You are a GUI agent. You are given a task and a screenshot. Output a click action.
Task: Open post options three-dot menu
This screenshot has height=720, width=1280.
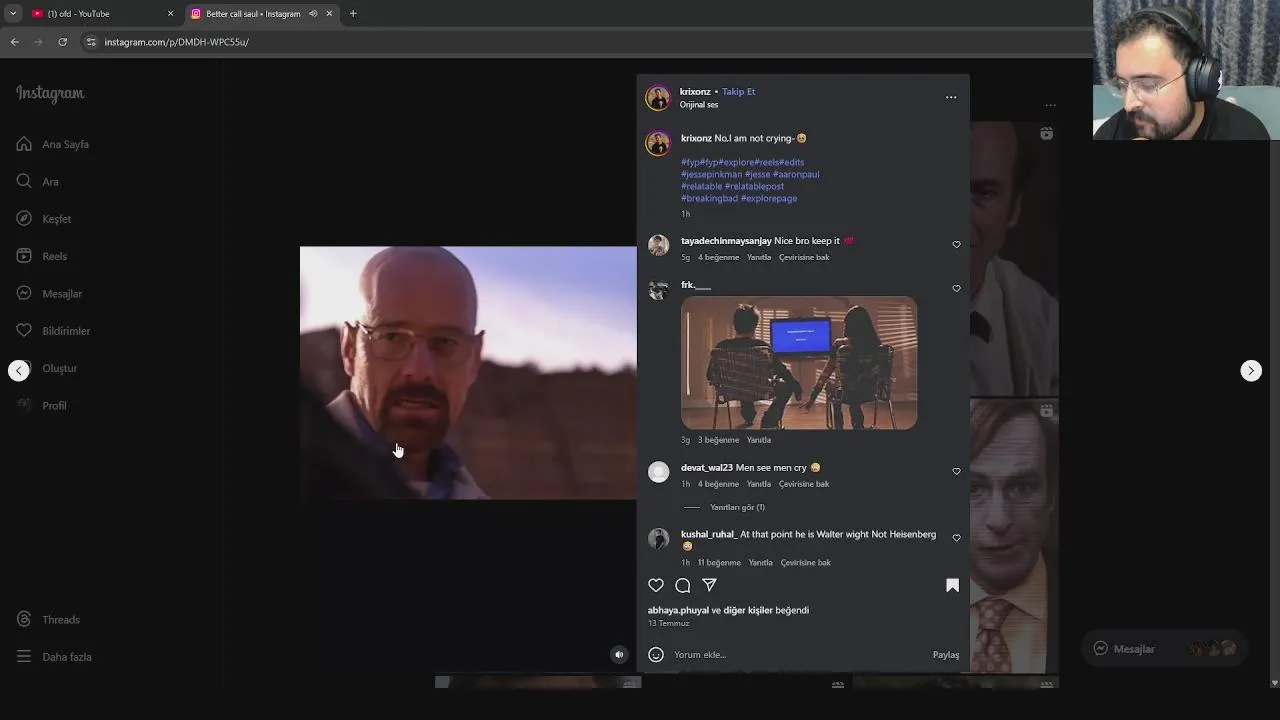coord(951,97)
